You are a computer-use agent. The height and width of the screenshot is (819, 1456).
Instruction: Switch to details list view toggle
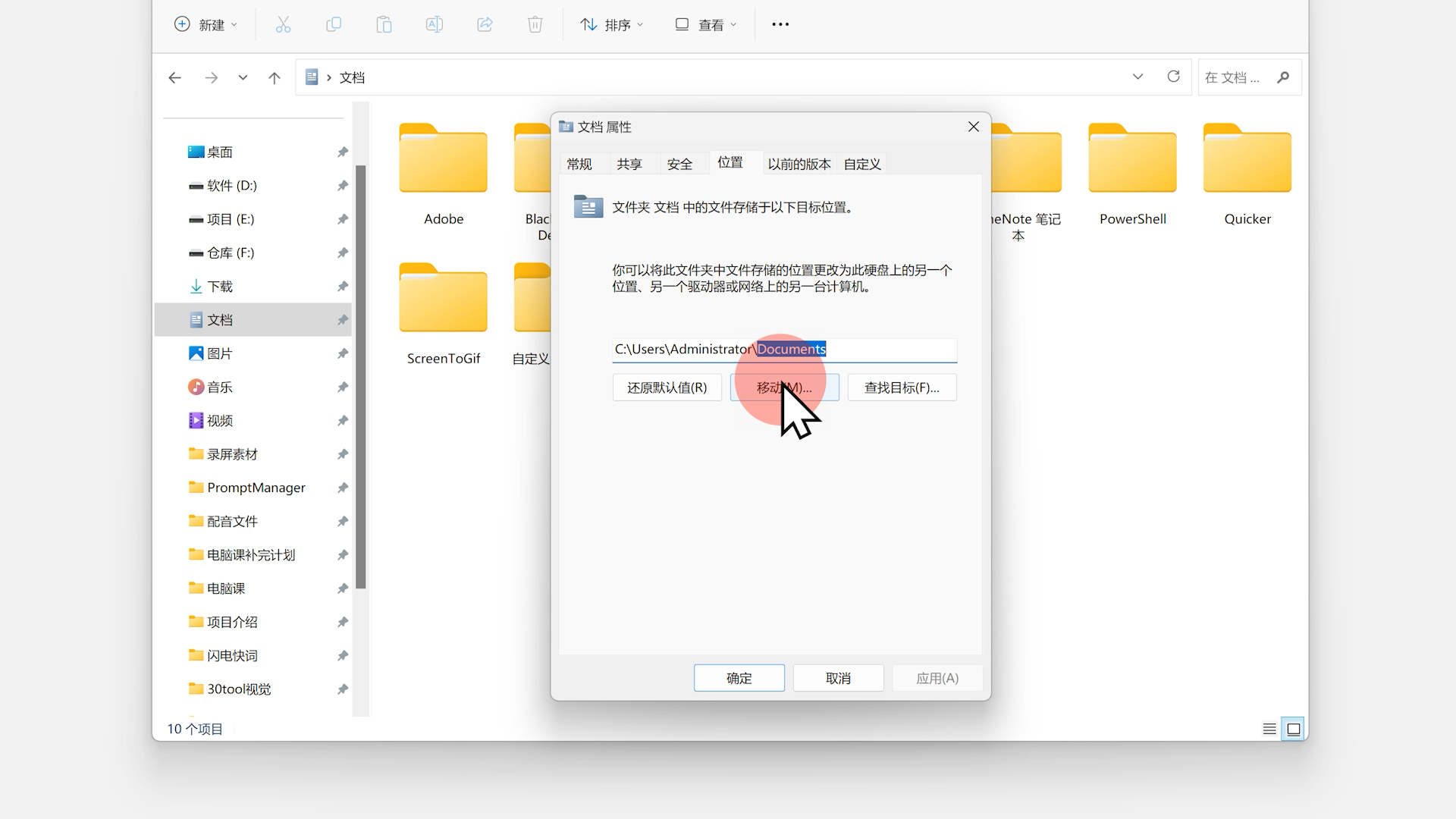[1269, 729]
